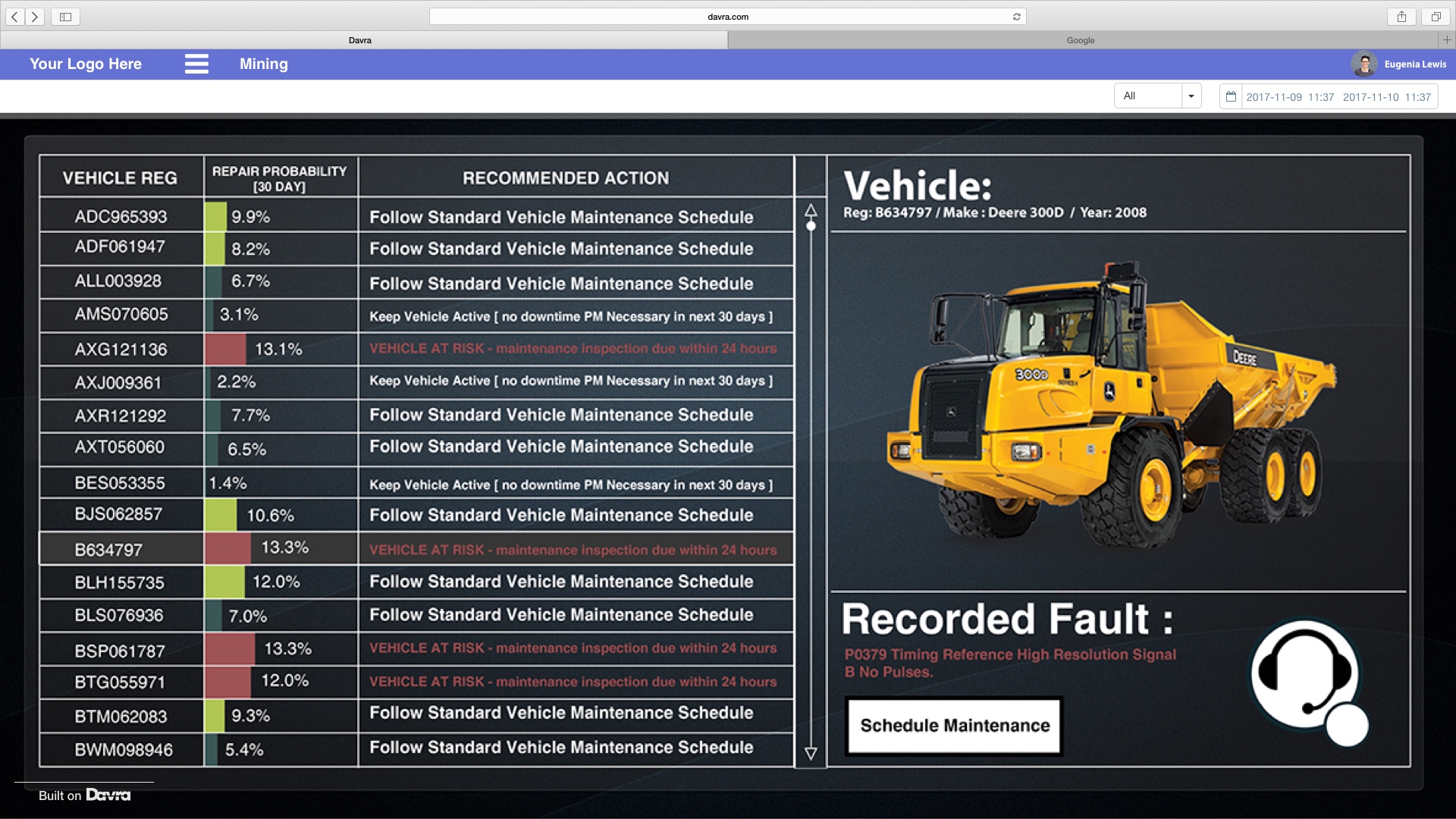Select vehicle row AXJ009361
1456x819 pixels.
point(416,382)
